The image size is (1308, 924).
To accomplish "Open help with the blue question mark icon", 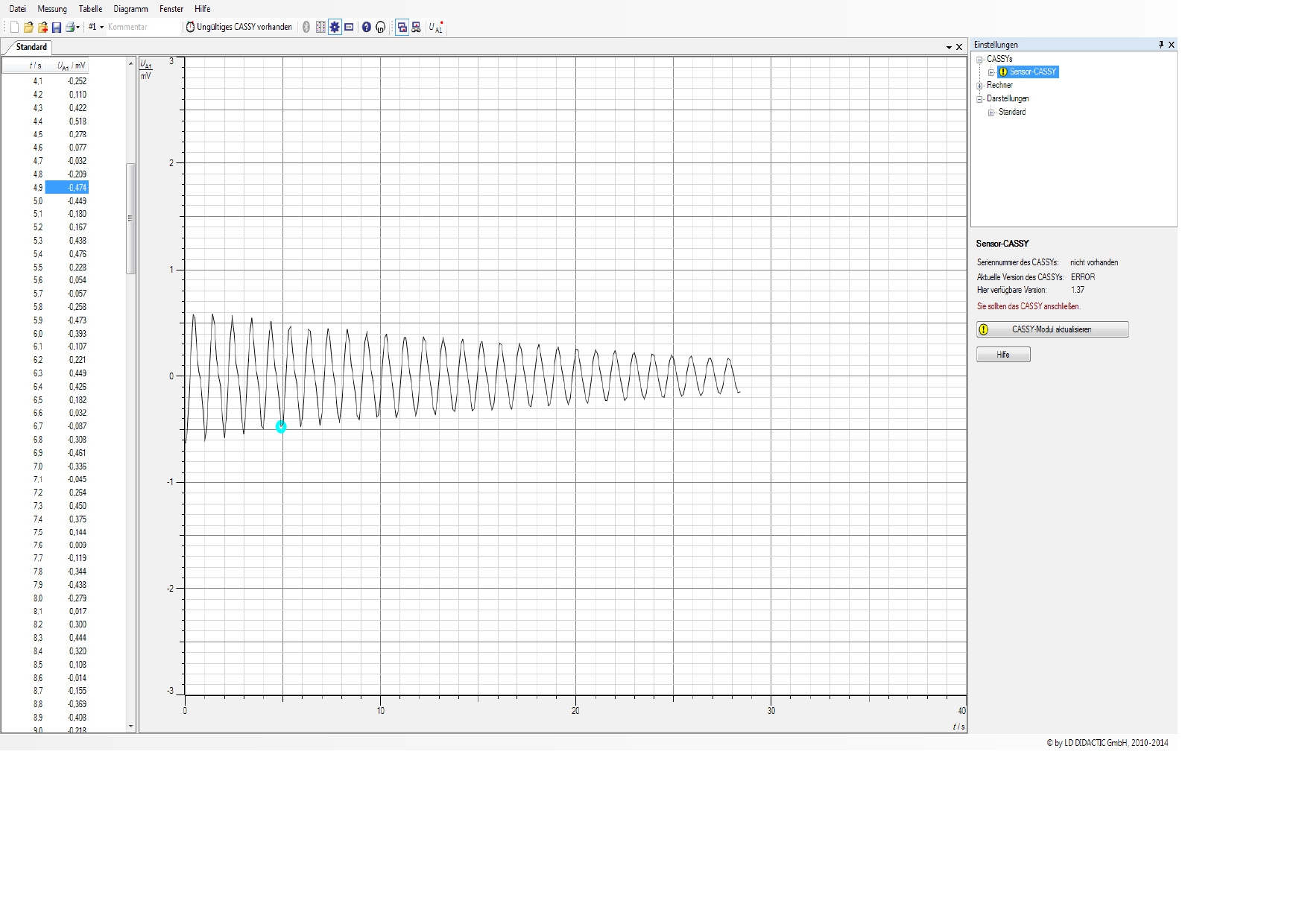I will click(x=366, y=27).
